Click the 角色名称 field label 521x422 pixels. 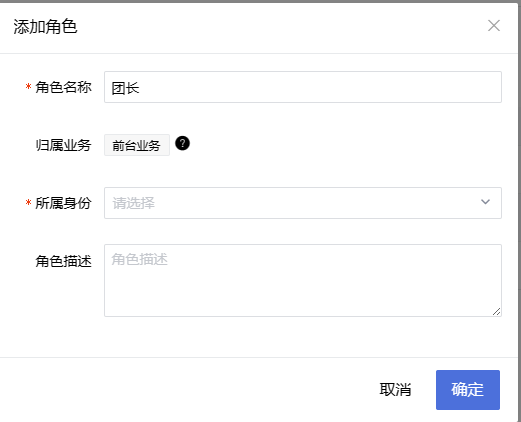point(63,87)
